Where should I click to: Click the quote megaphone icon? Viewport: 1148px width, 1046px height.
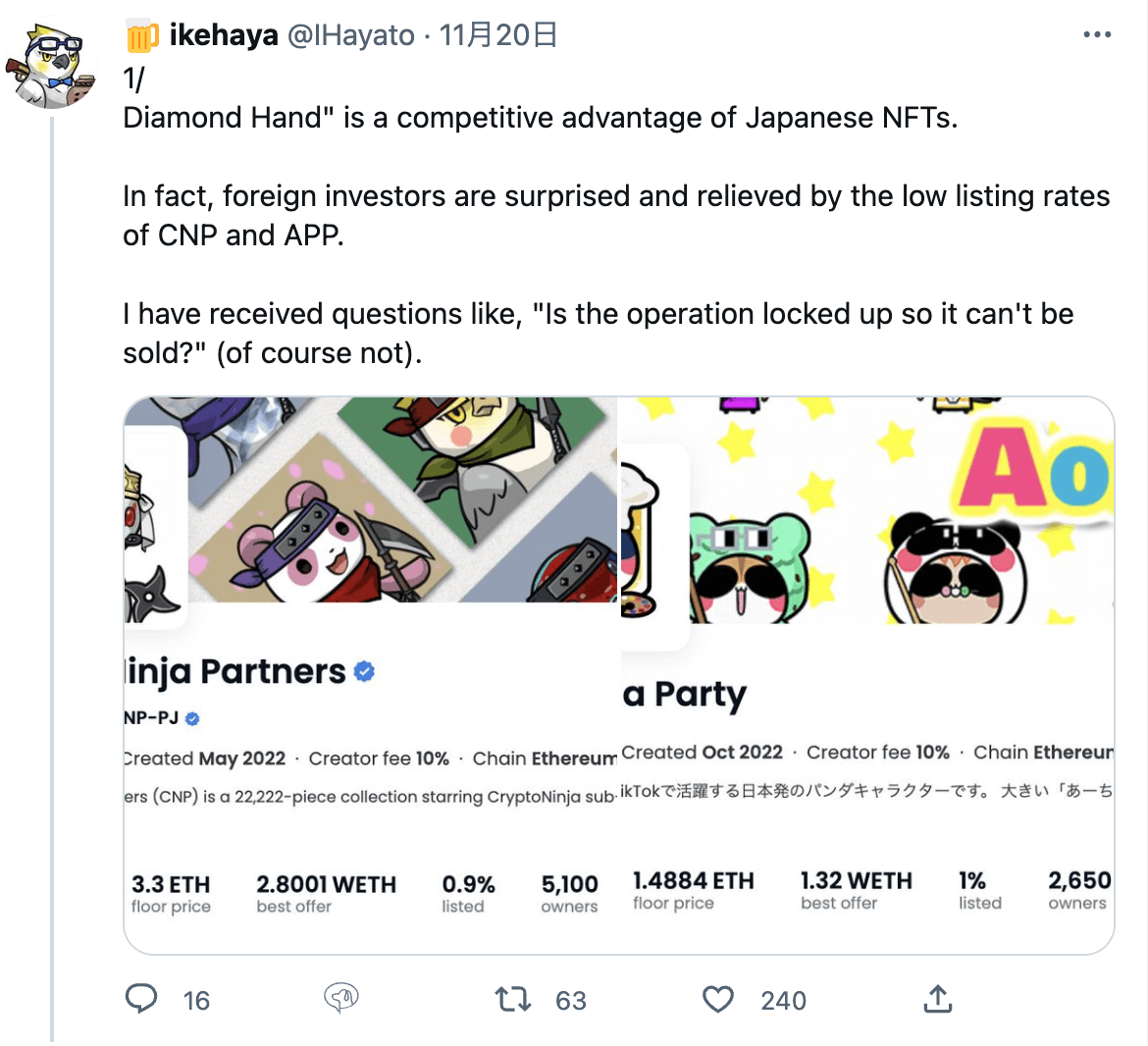click(x=341, y=999)
